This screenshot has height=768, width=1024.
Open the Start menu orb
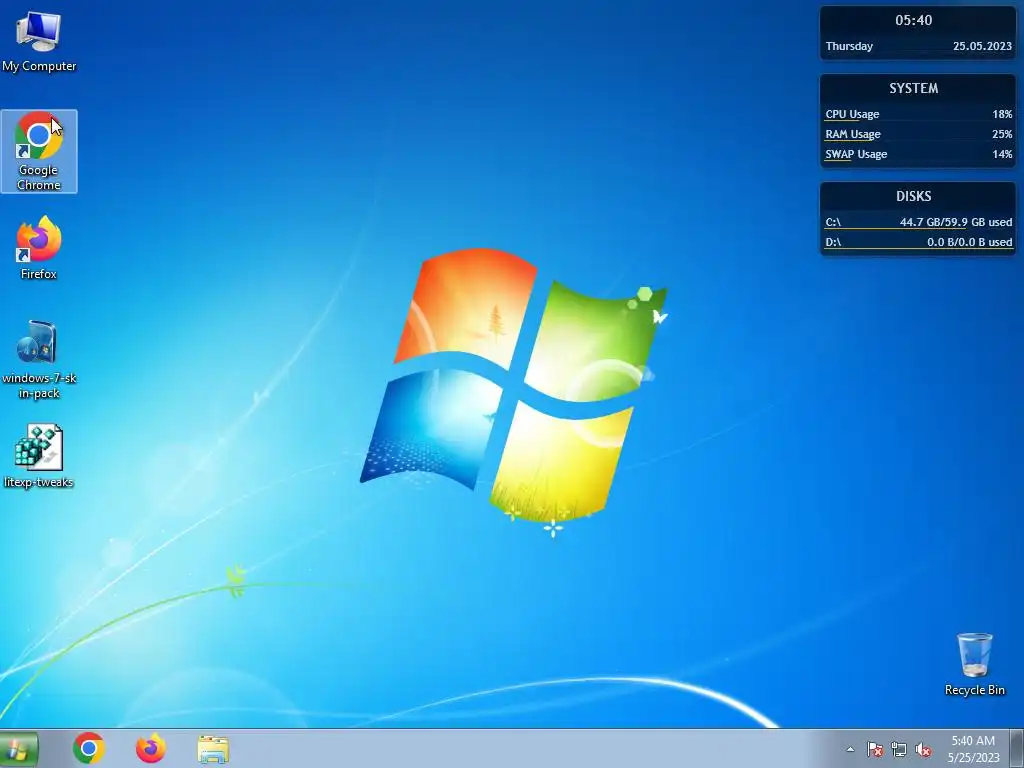[18, 749]
